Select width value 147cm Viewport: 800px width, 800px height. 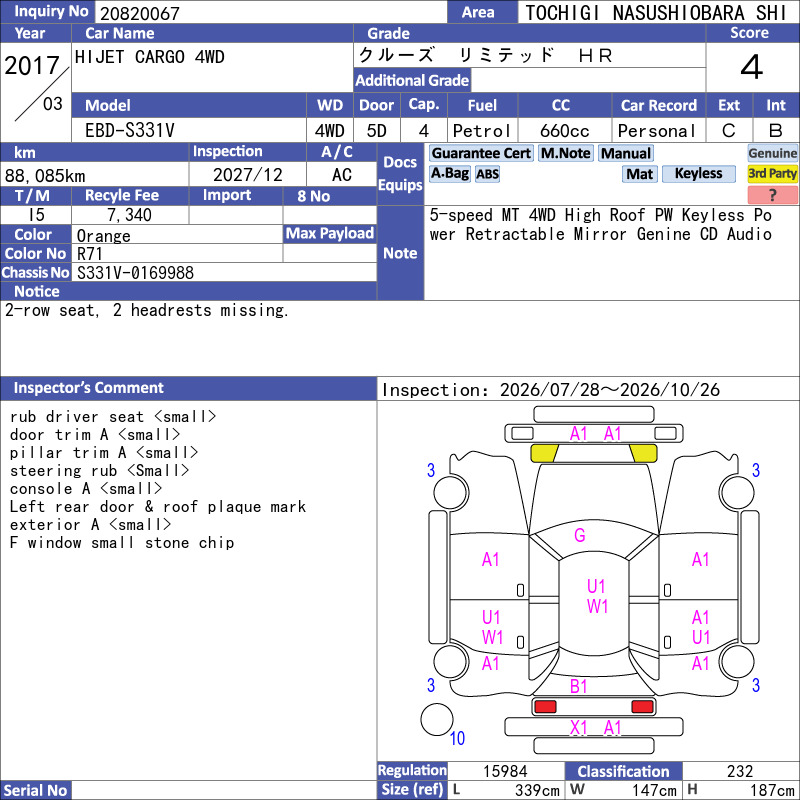pos(655,790)
